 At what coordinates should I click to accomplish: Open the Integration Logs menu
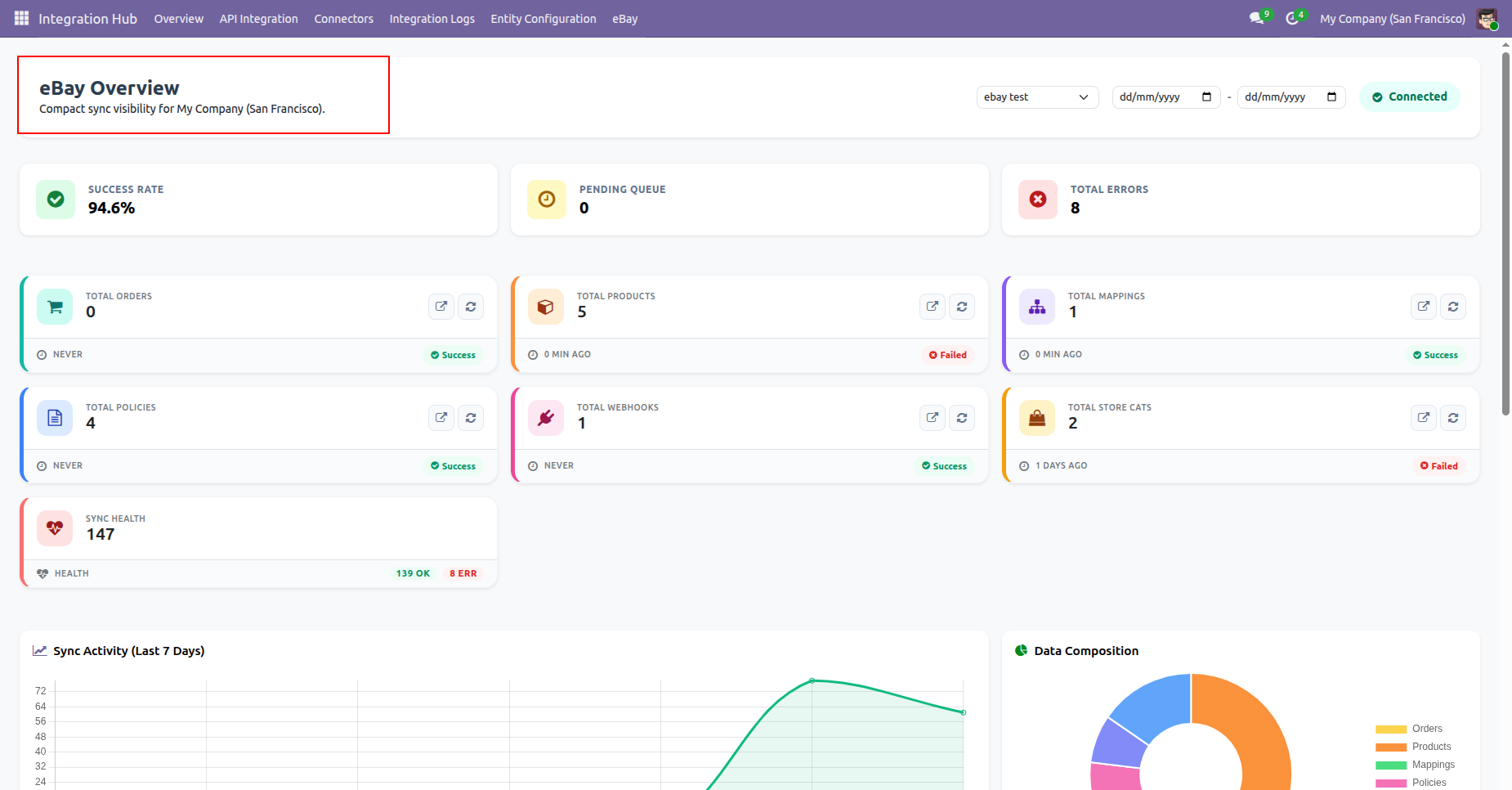point(432,19)
